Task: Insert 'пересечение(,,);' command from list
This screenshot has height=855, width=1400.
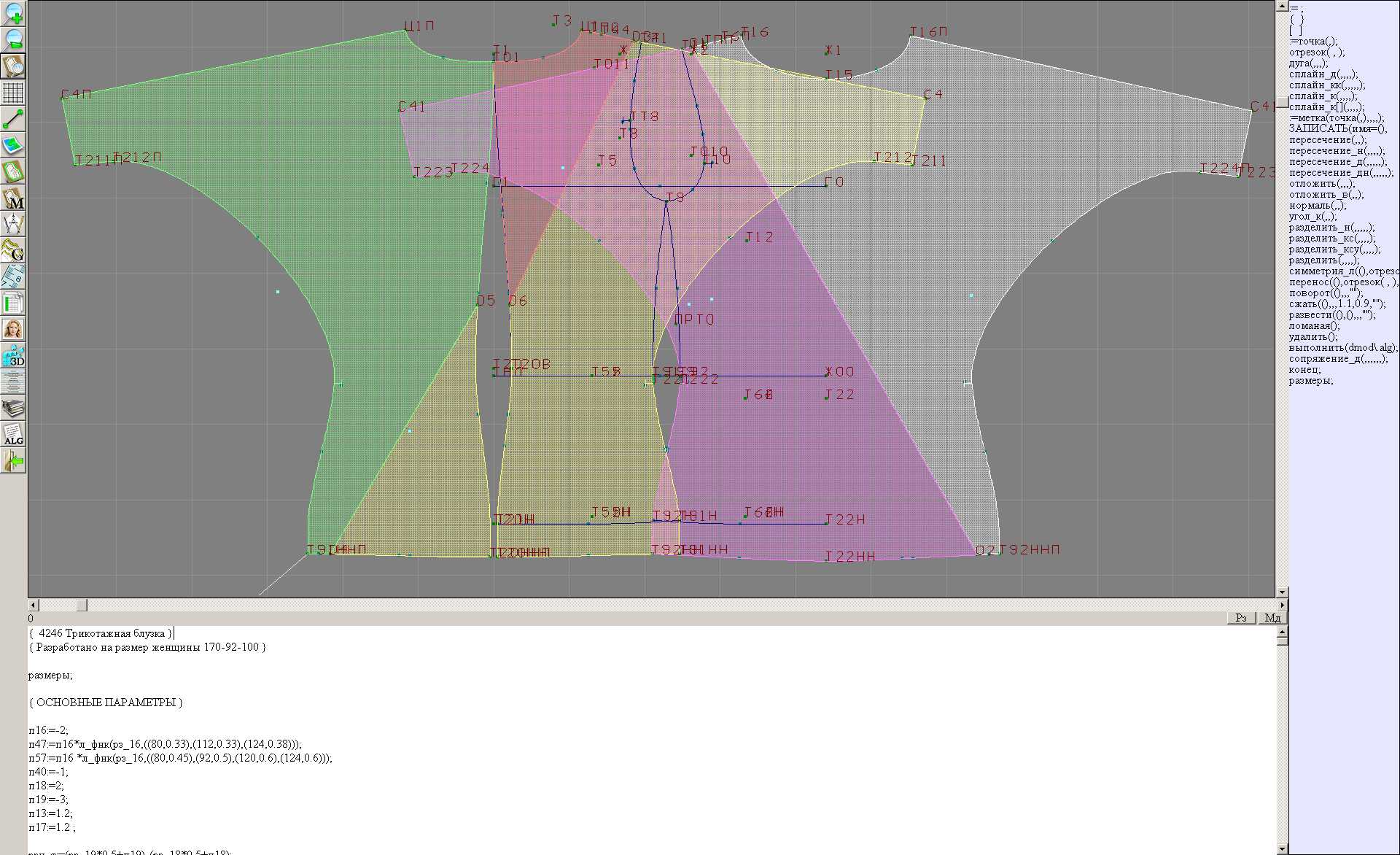Action: pyautogui.click(x=1327, y=140)
